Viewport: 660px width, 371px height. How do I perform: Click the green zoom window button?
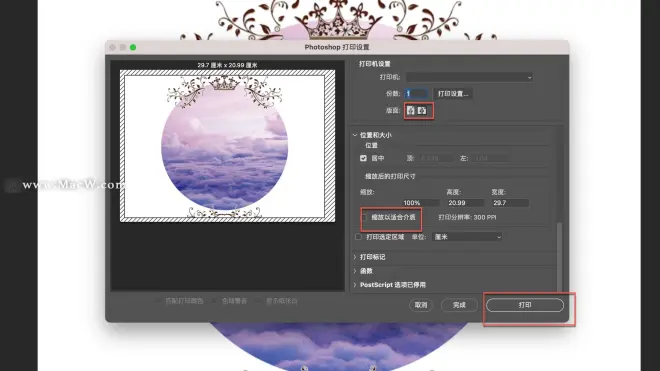tap(133, 47)
